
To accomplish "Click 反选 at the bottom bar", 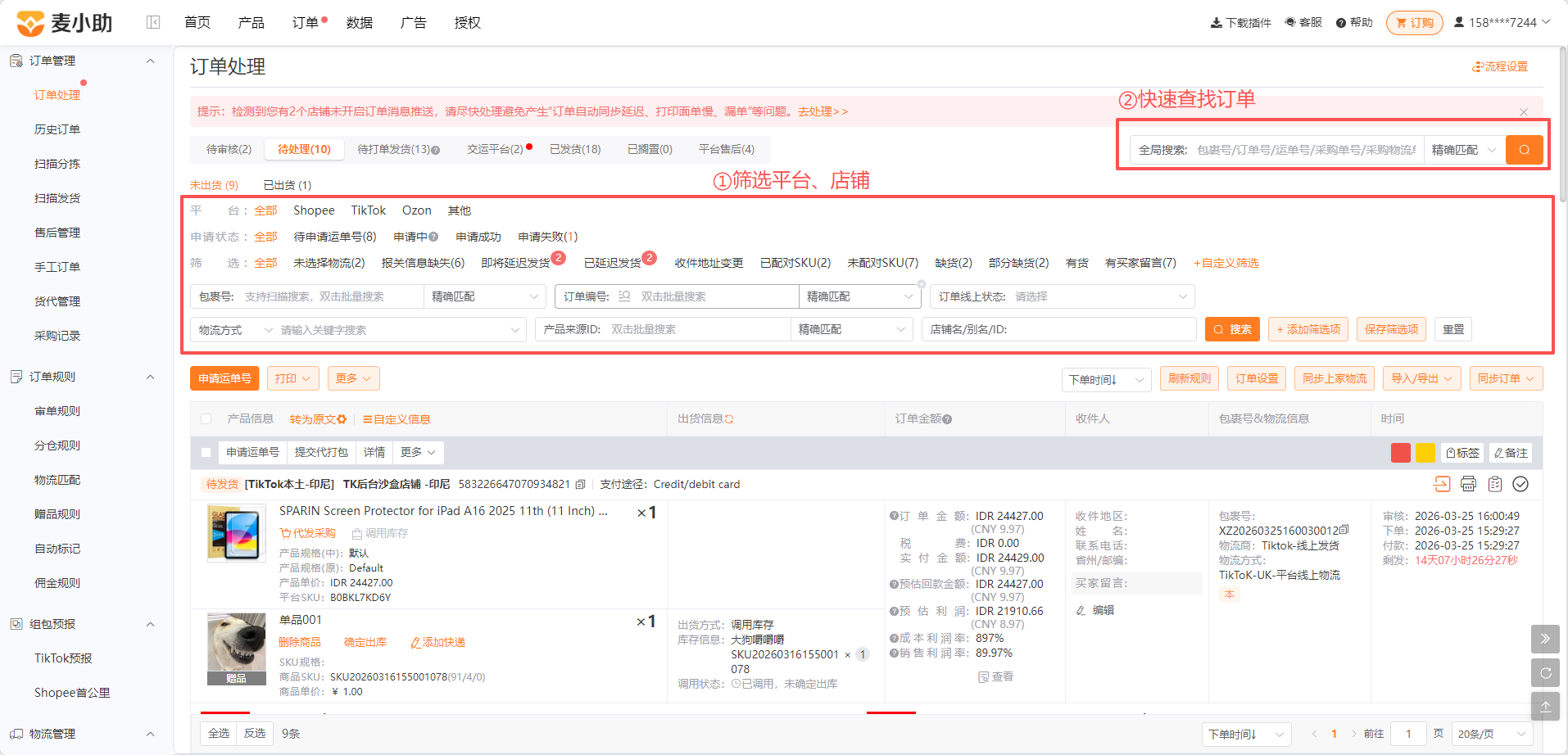I will pyautogui.click(x=255, y=734).
